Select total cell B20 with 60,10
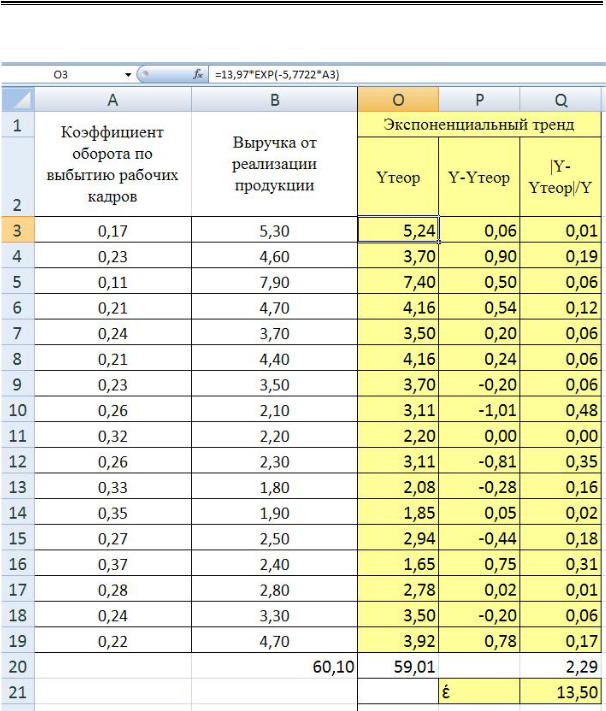This screenshot has width=606, height=711. 274,666
